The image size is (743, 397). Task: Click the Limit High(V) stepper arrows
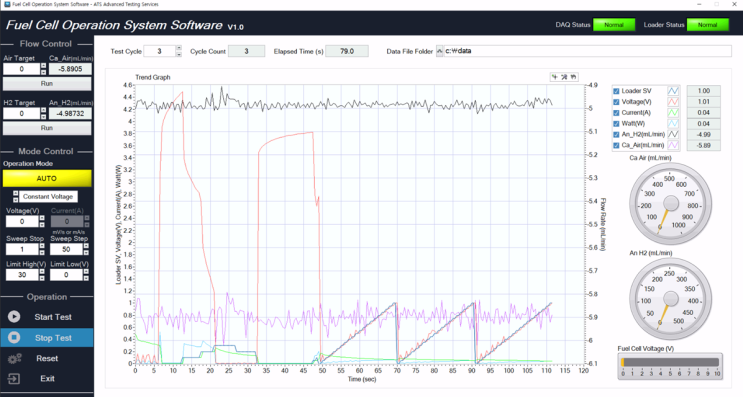click(x=42, y=275)
